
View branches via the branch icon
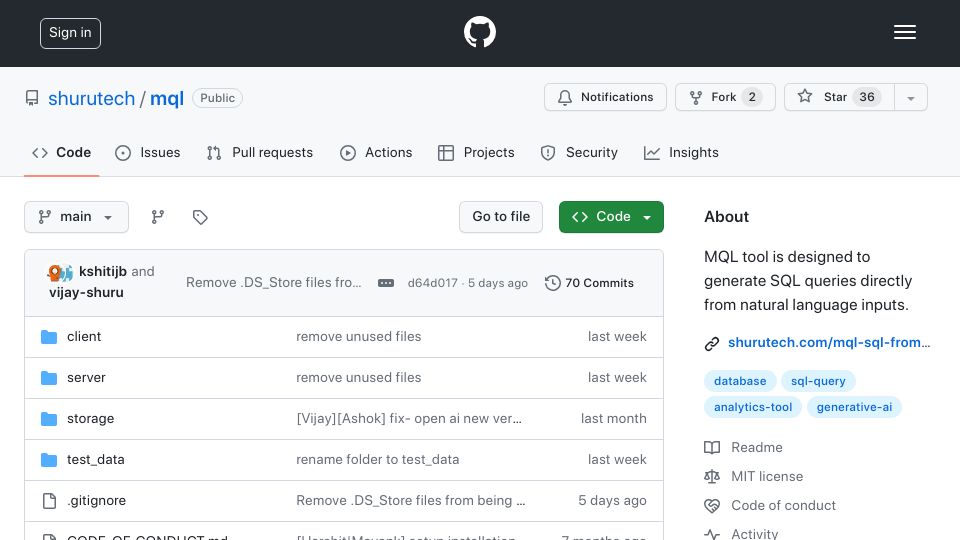click(x=158, y=217)
